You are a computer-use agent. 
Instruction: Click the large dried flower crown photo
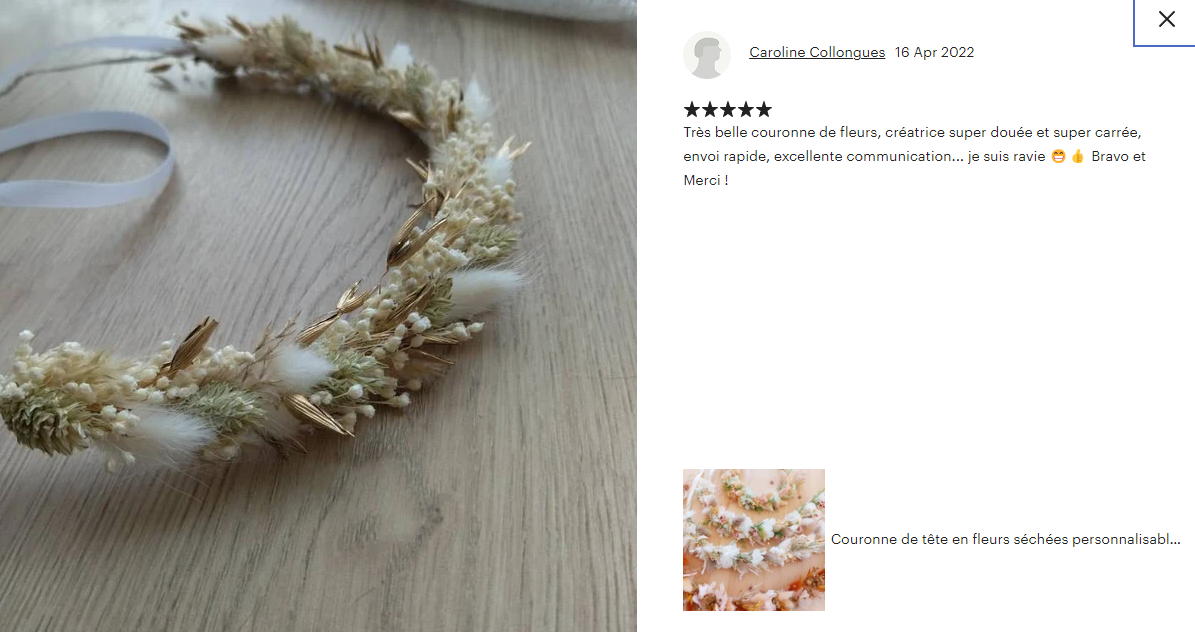coord(318,316)
